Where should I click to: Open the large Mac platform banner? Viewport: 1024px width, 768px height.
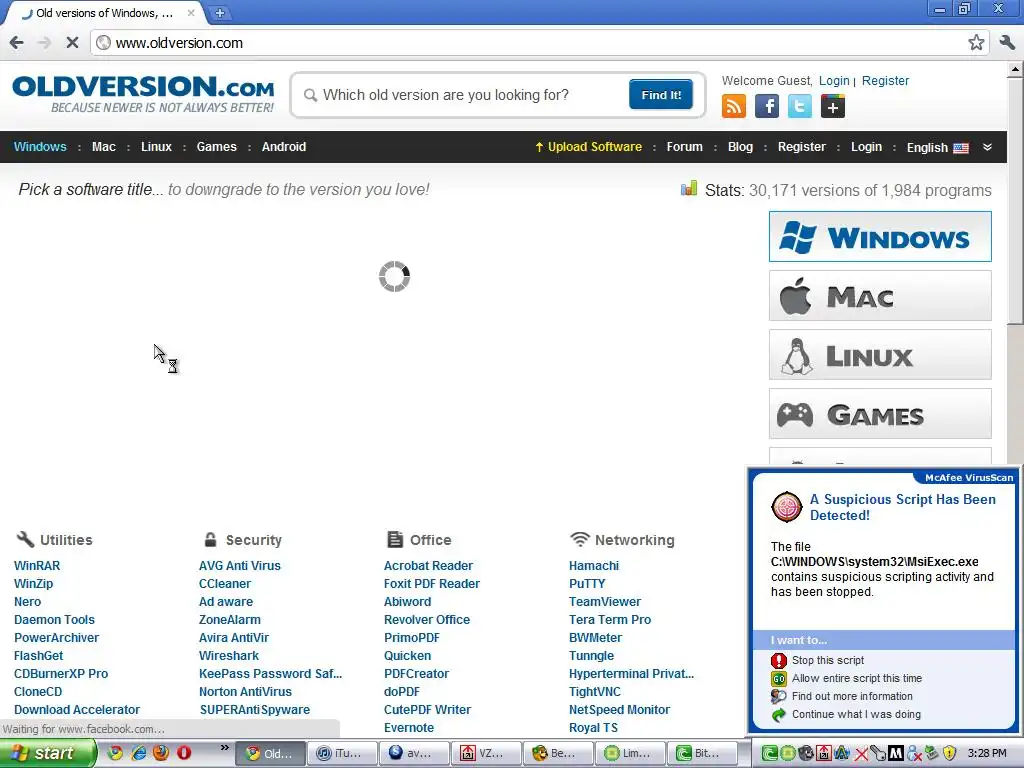(880, 296)
